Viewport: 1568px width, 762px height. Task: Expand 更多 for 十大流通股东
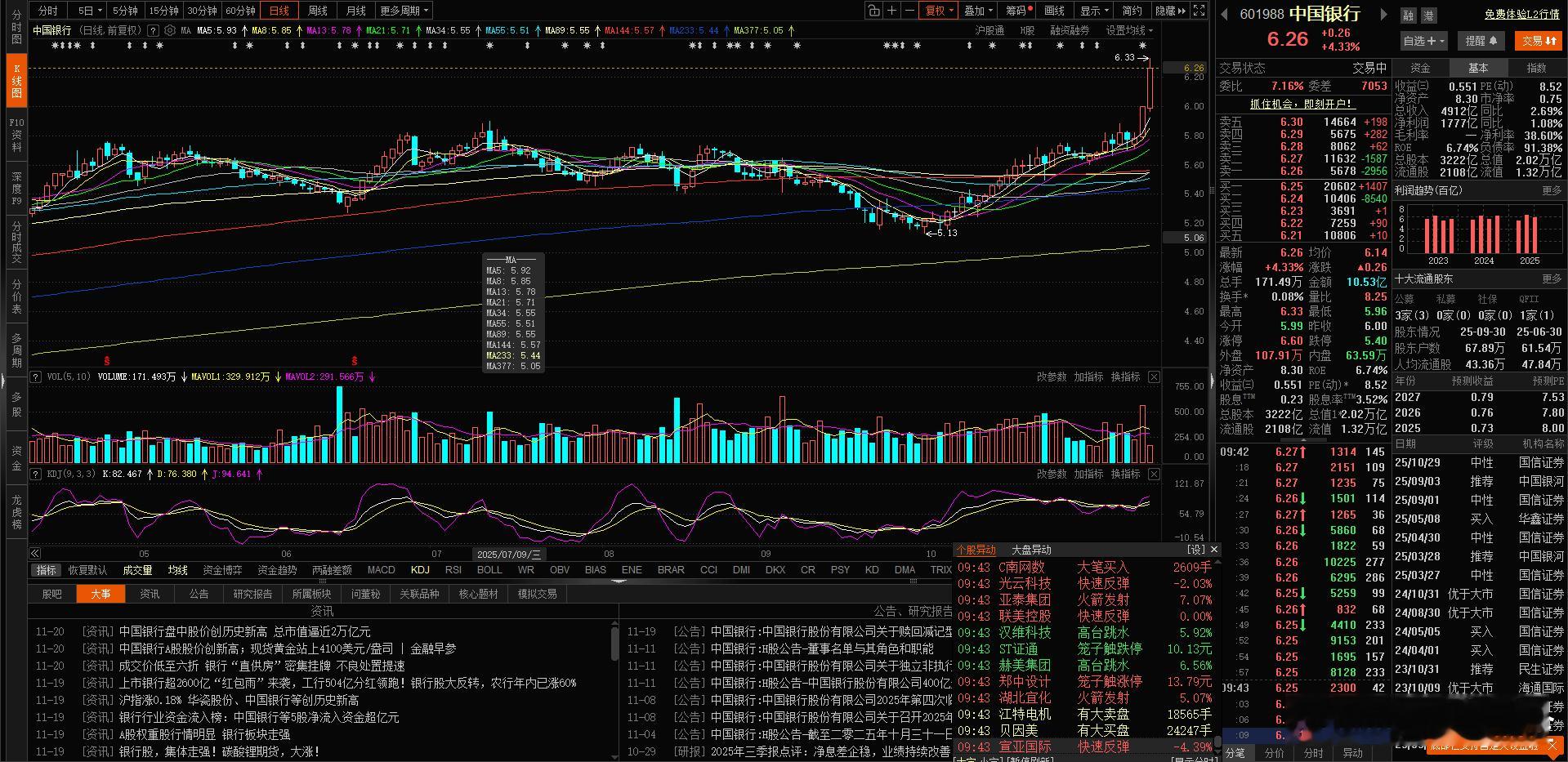pos(1552,279)
